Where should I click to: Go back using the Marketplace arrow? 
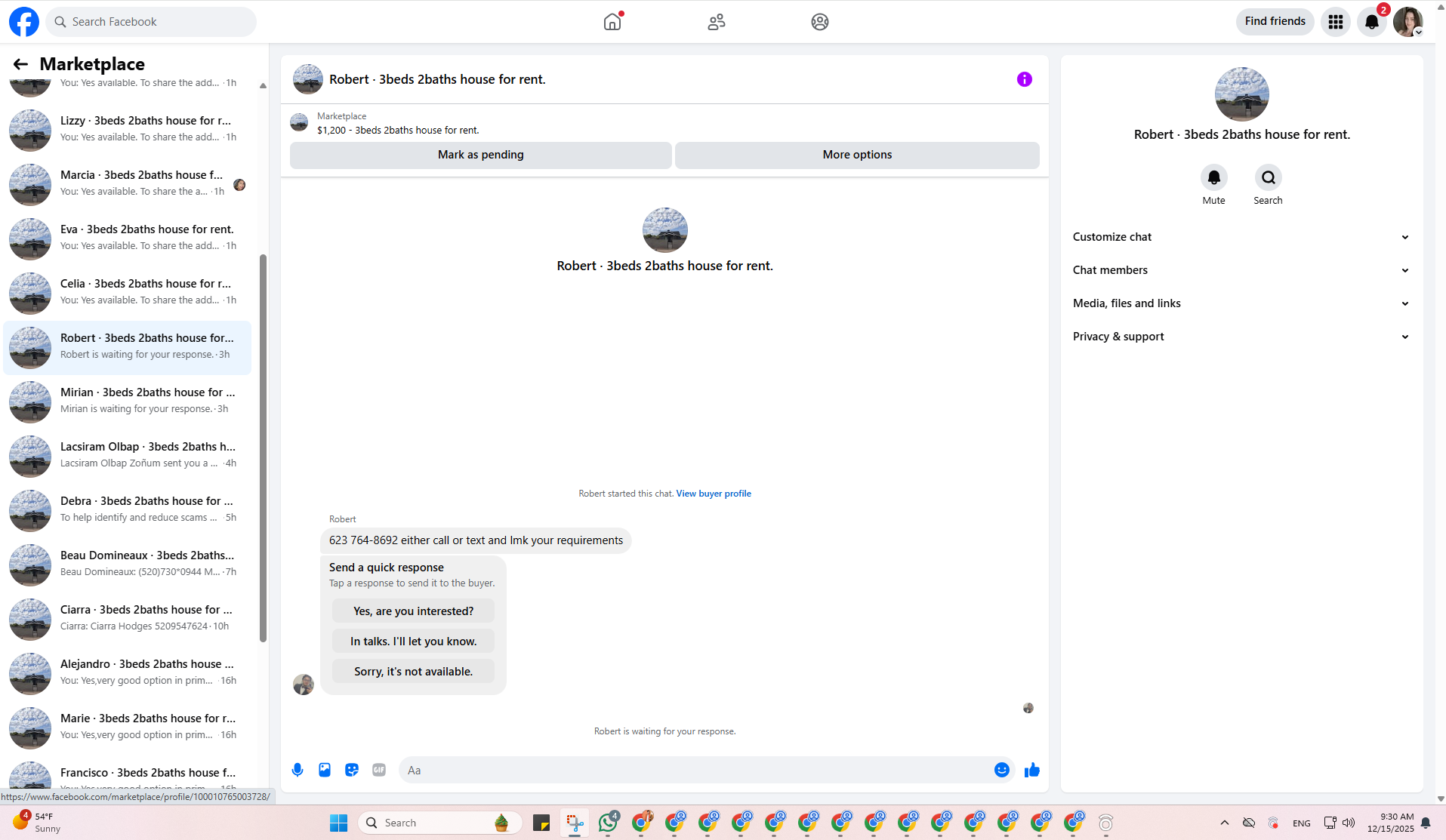(20, 64)
